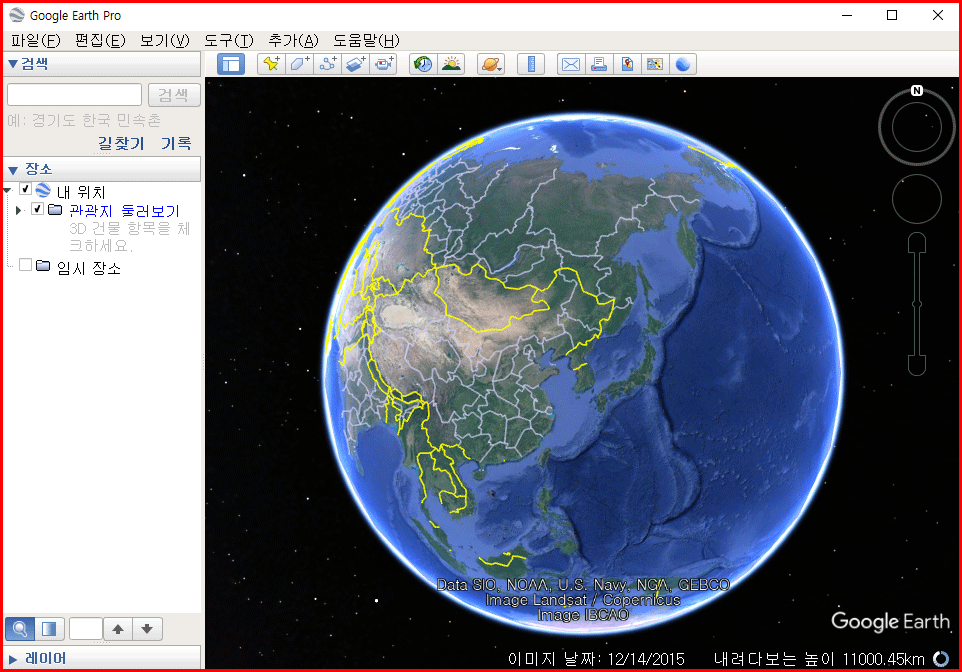Click the zoom slider track
The image size is (962, 672).
917,304
